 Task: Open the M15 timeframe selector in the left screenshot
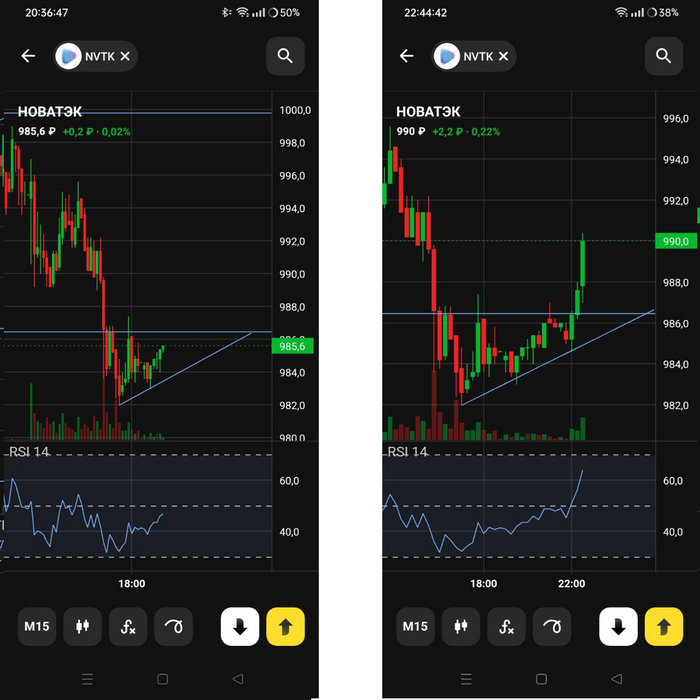(x=37, y=627)
